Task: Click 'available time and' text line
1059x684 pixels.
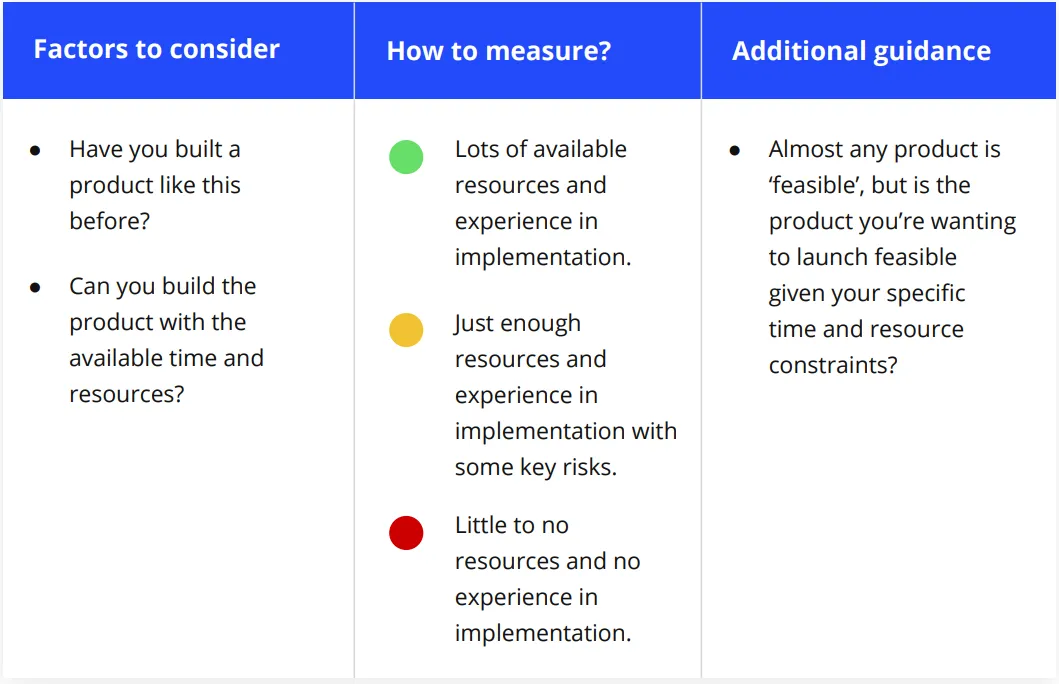Action: tap(166, 358)
